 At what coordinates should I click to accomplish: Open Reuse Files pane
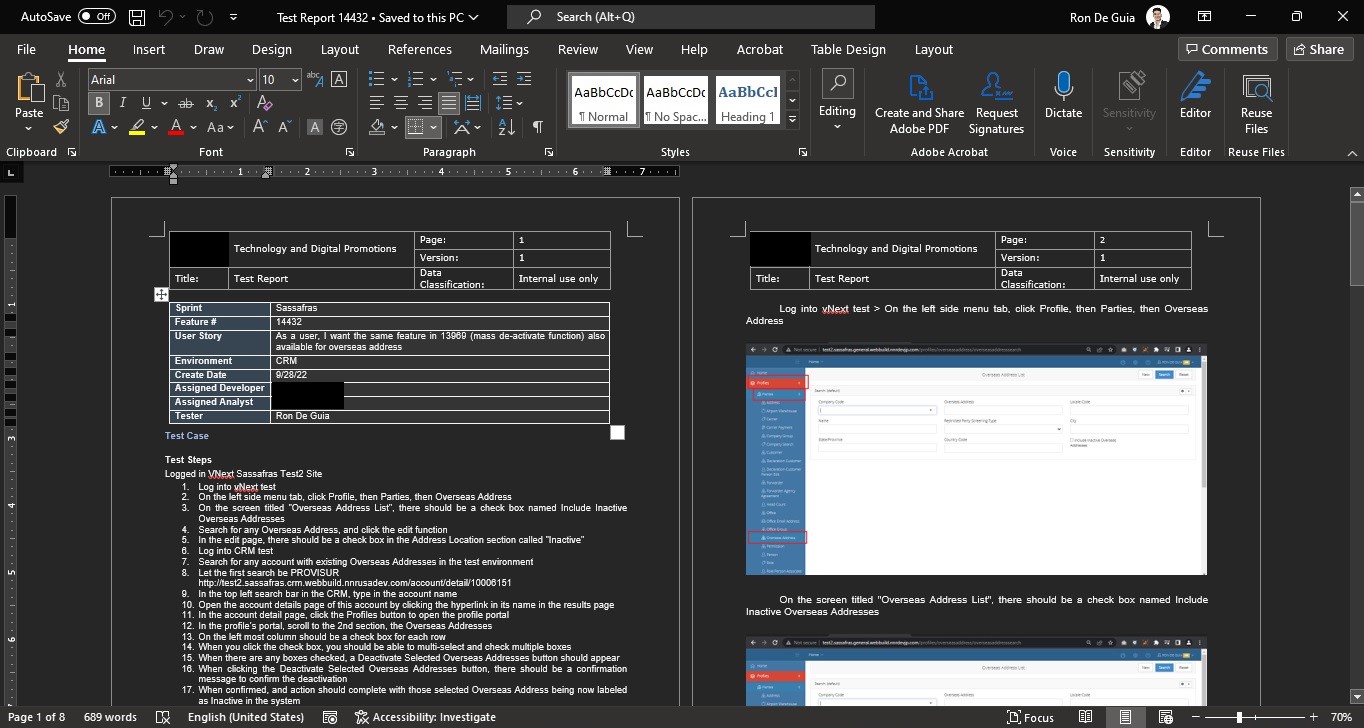1256,103
